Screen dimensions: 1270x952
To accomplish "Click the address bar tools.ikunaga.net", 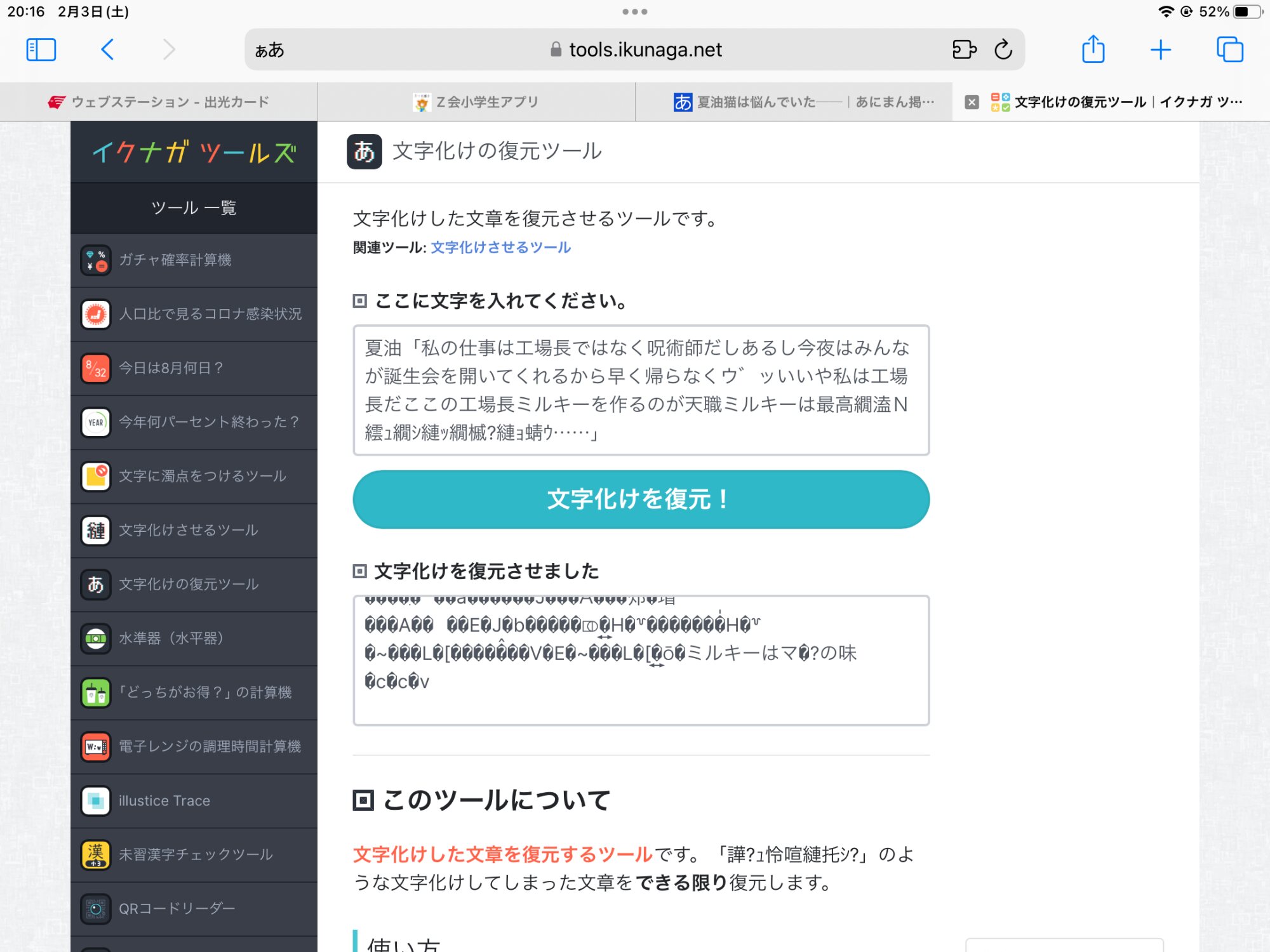I will pos(635,50).
